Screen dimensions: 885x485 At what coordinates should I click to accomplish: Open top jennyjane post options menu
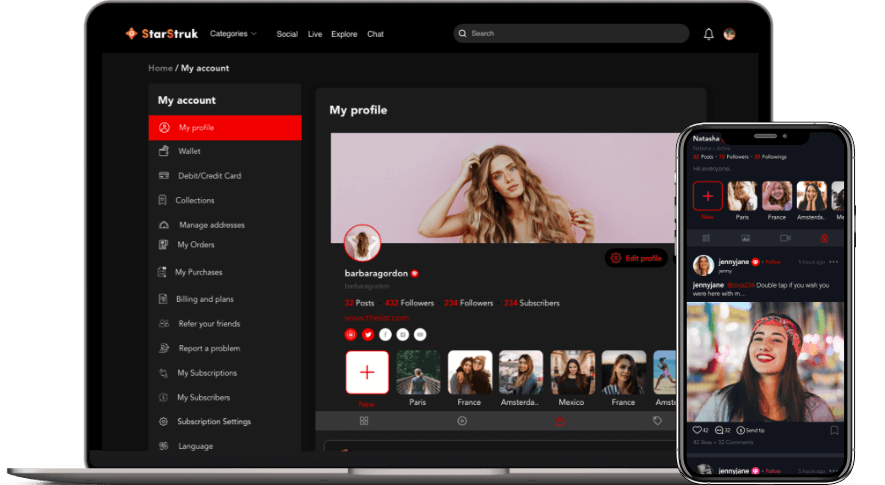pos(834,262)
